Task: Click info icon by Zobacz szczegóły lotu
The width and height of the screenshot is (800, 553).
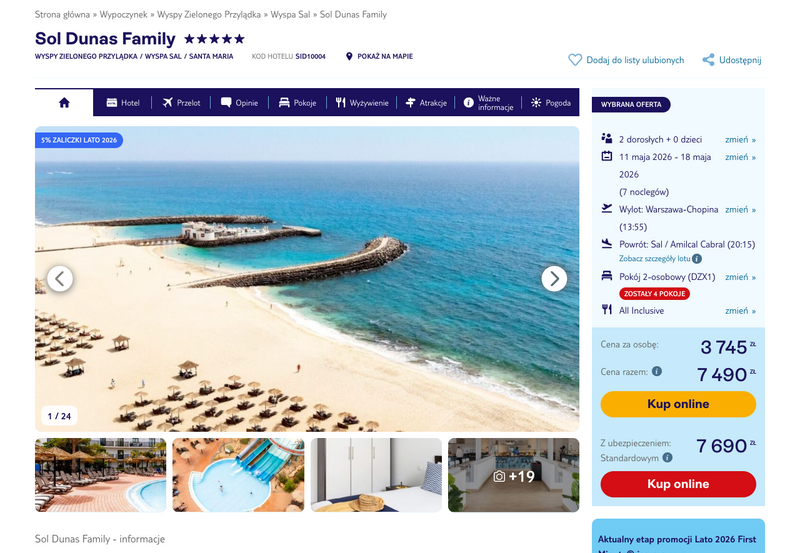Action: [697, 259]
